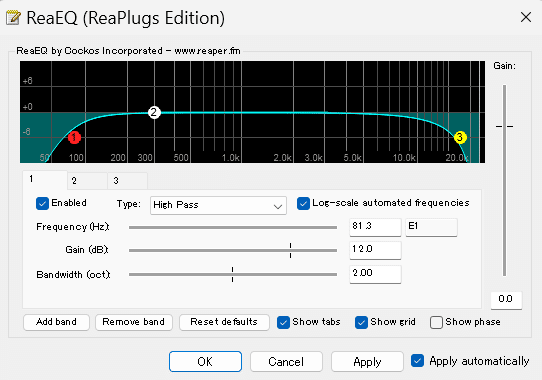542x380 pixels.
Task: Toggle the band Enabled checkbox
Action: pyautogui.click(x=43, y=203)
